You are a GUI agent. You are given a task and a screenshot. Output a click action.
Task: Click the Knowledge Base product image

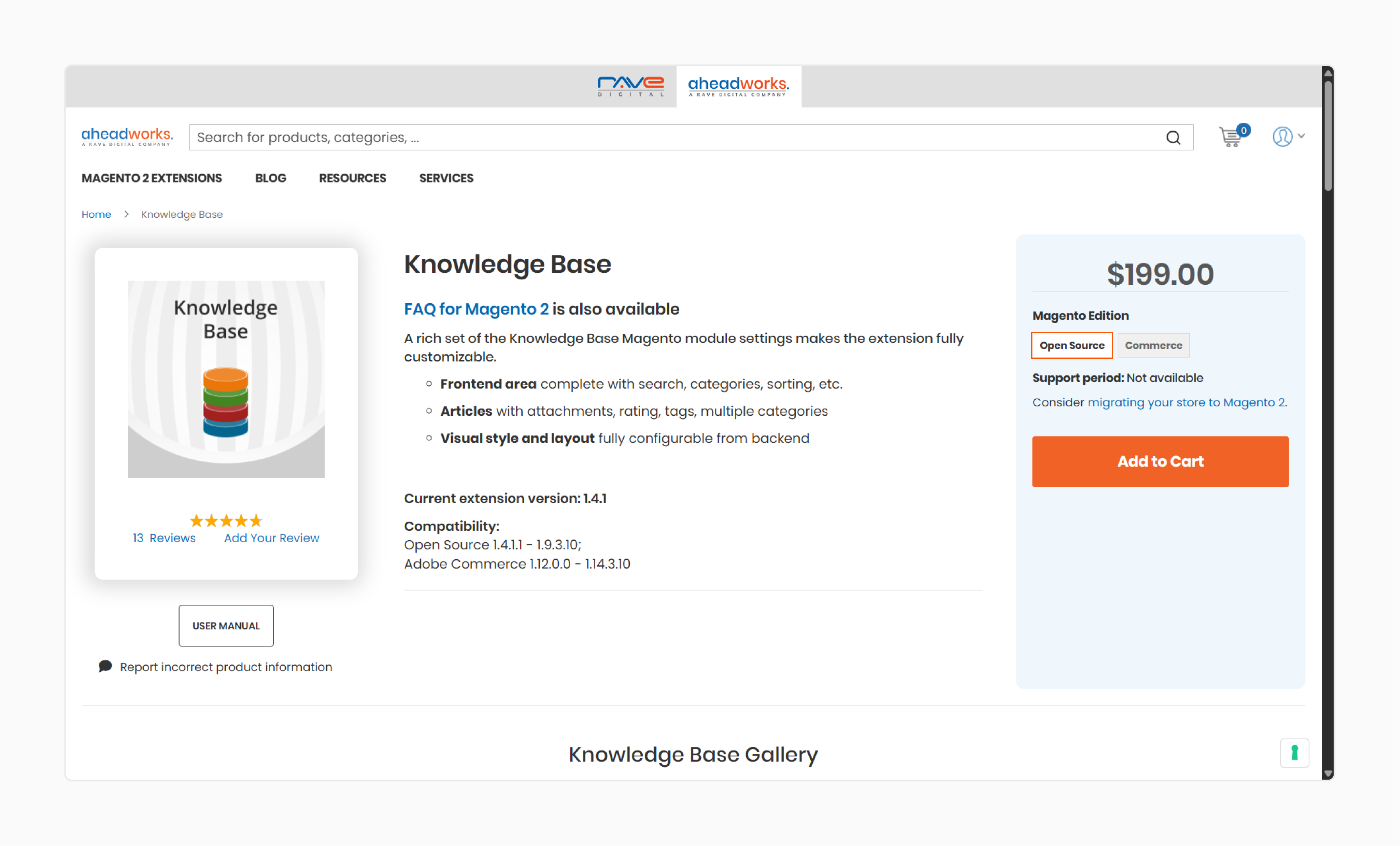coord(226,379)
